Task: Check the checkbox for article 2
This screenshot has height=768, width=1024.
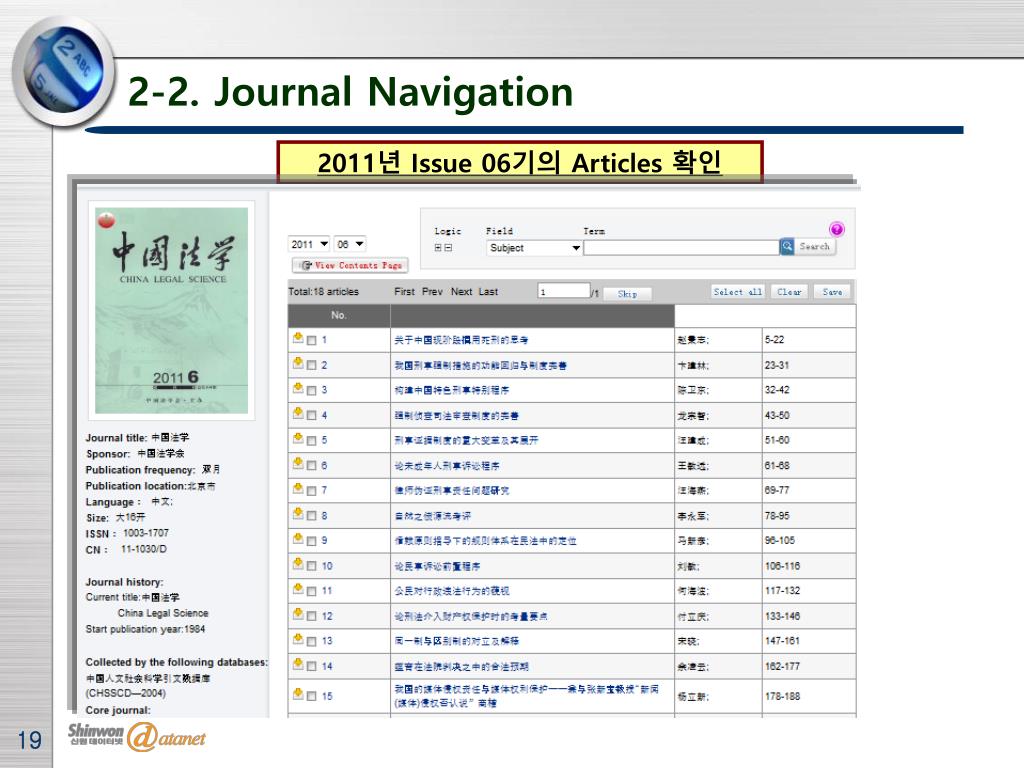Action: tap(311, 366)
